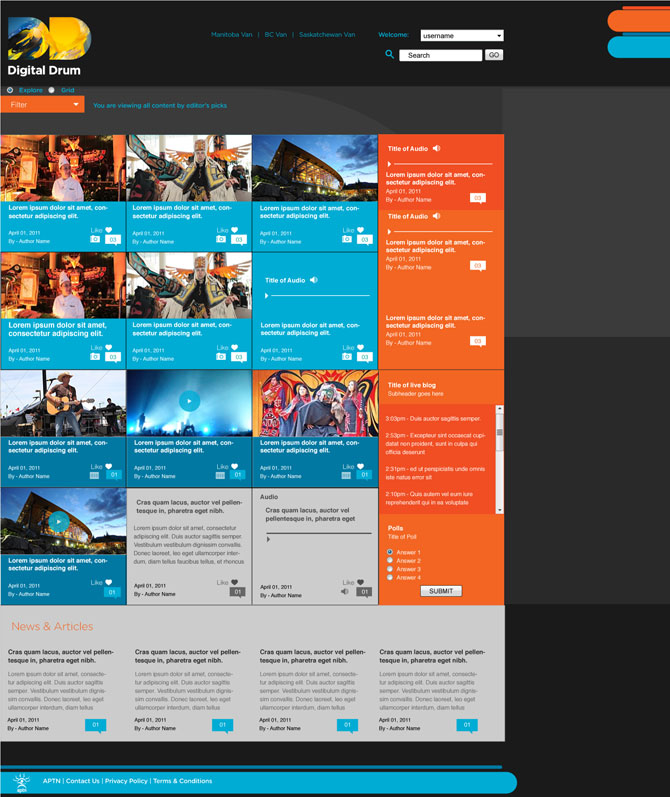Click speaker icon in blue audio tile
The height and width of the screenshot is (797, 670).
coord(314,280)
